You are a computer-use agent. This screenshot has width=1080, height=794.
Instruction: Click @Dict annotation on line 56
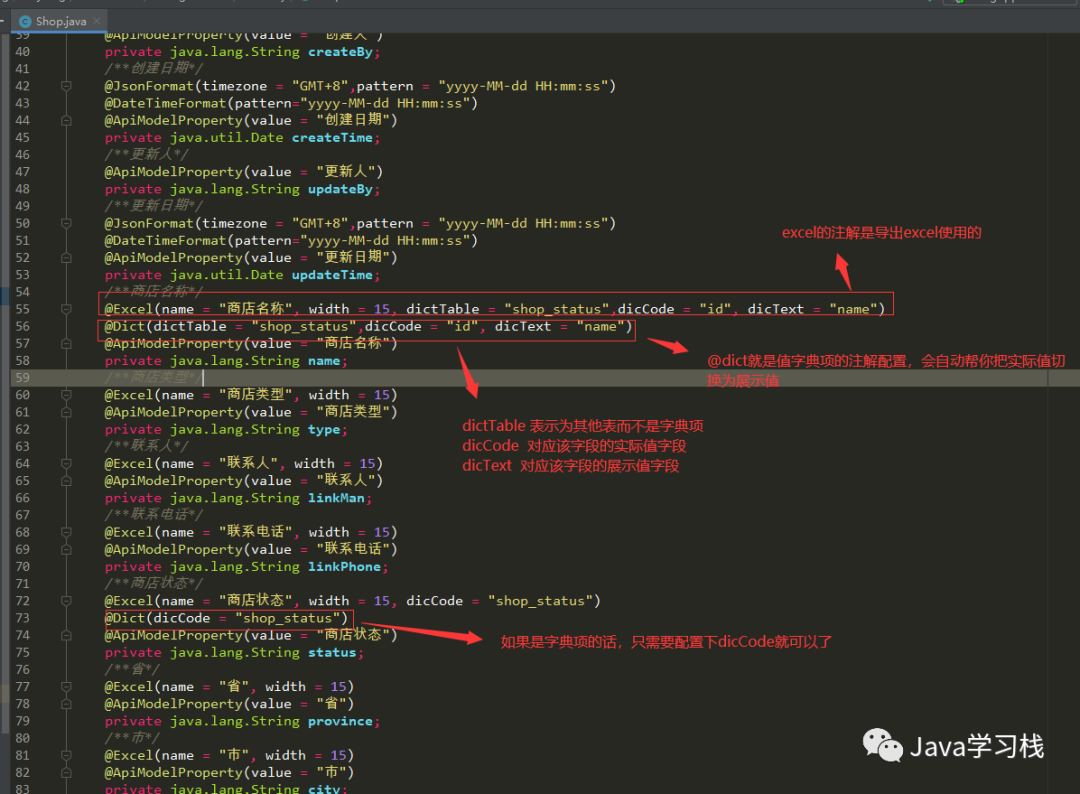tap(124, 326)
